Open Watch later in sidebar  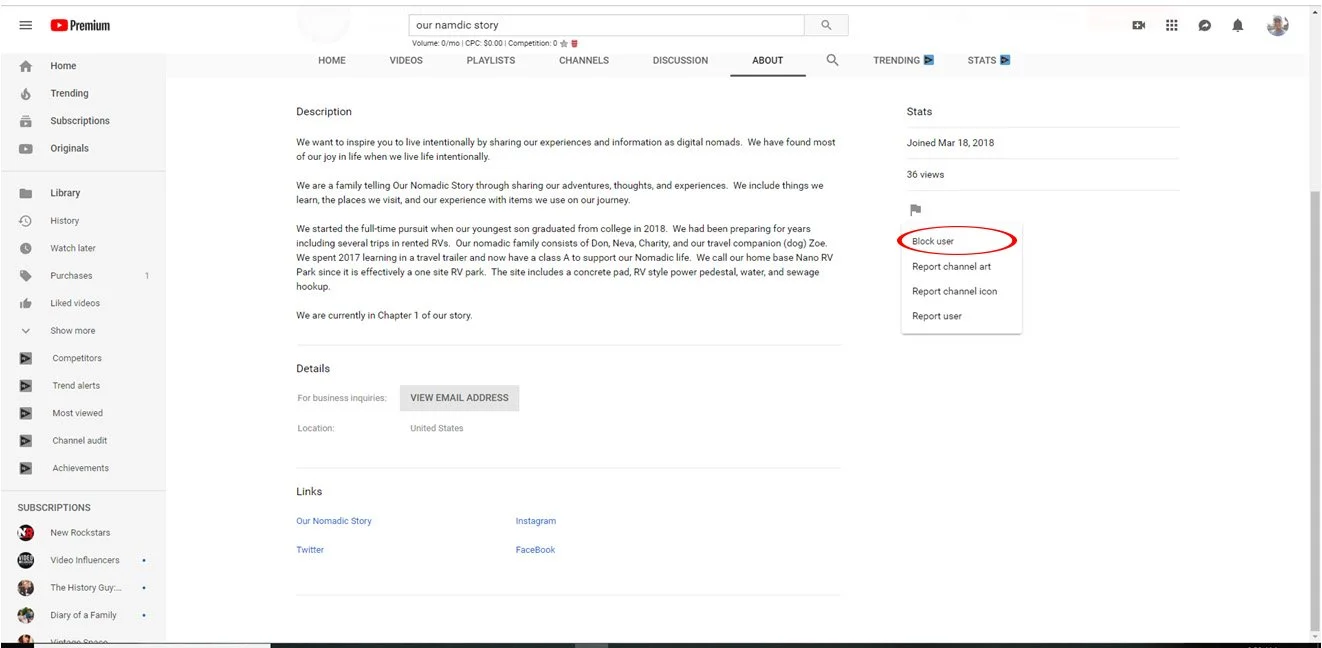72,248
